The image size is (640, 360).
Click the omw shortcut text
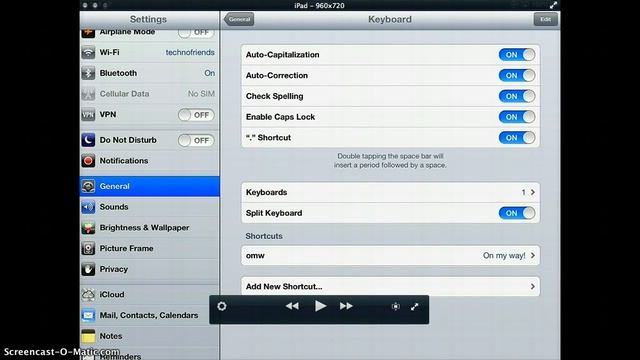coord(255,256)
